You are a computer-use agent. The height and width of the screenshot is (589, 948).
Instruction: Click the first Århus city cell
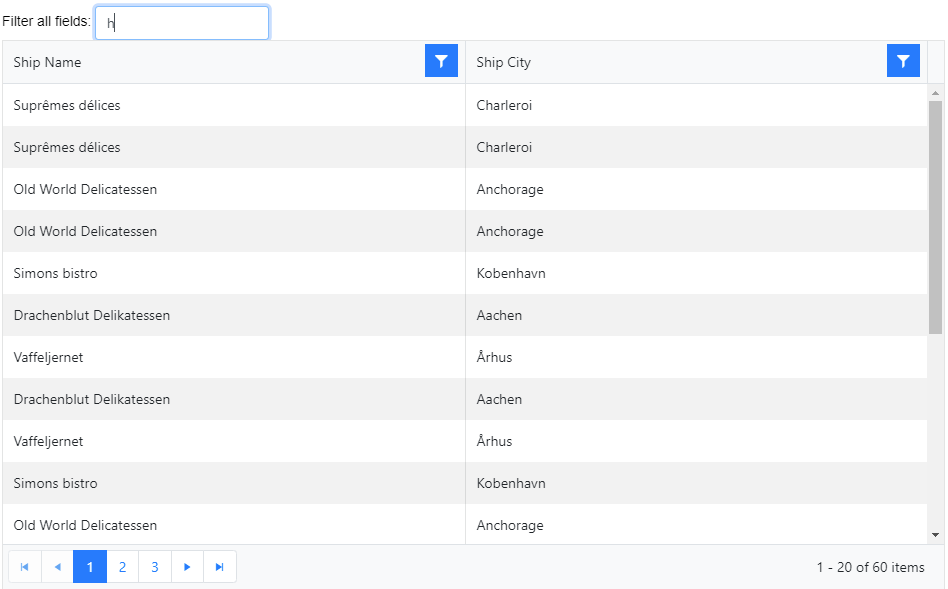(494, 357)
